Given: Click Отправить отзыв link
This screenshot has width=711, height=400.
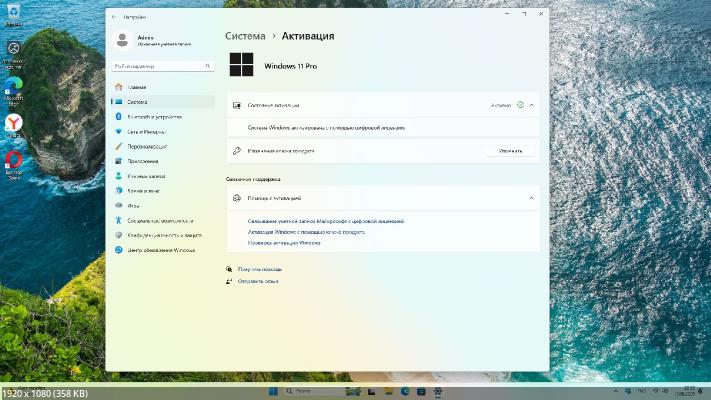Looking at the screenshot, I should coord(258,281).
